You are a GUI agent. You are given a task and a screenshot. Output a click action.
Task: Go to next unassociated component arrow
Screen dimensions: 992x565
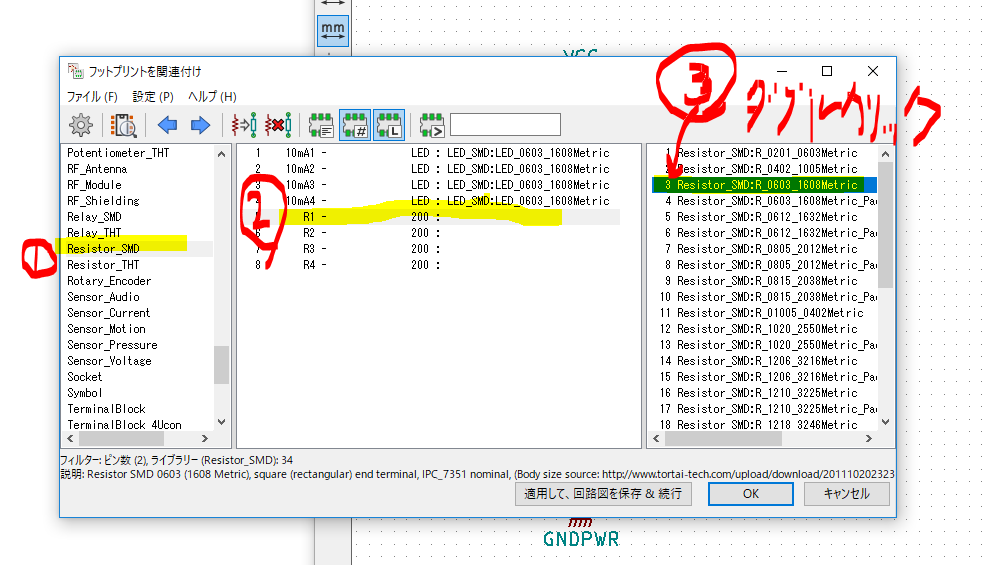click(x=200, y=125)
